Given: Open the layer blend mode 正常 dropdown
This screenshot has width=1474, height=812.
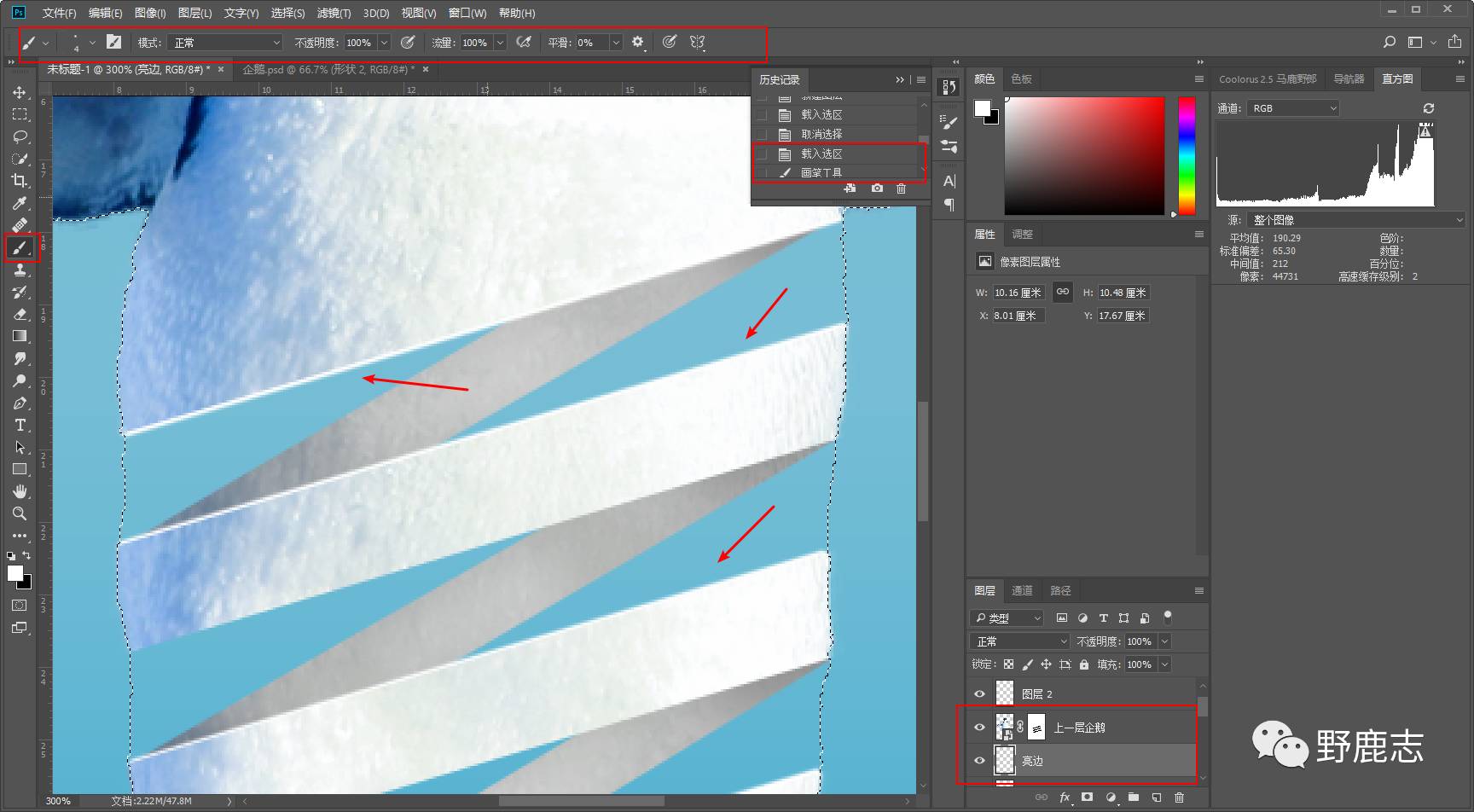Looking at the screenshot, I should (x=1019, y=641).
